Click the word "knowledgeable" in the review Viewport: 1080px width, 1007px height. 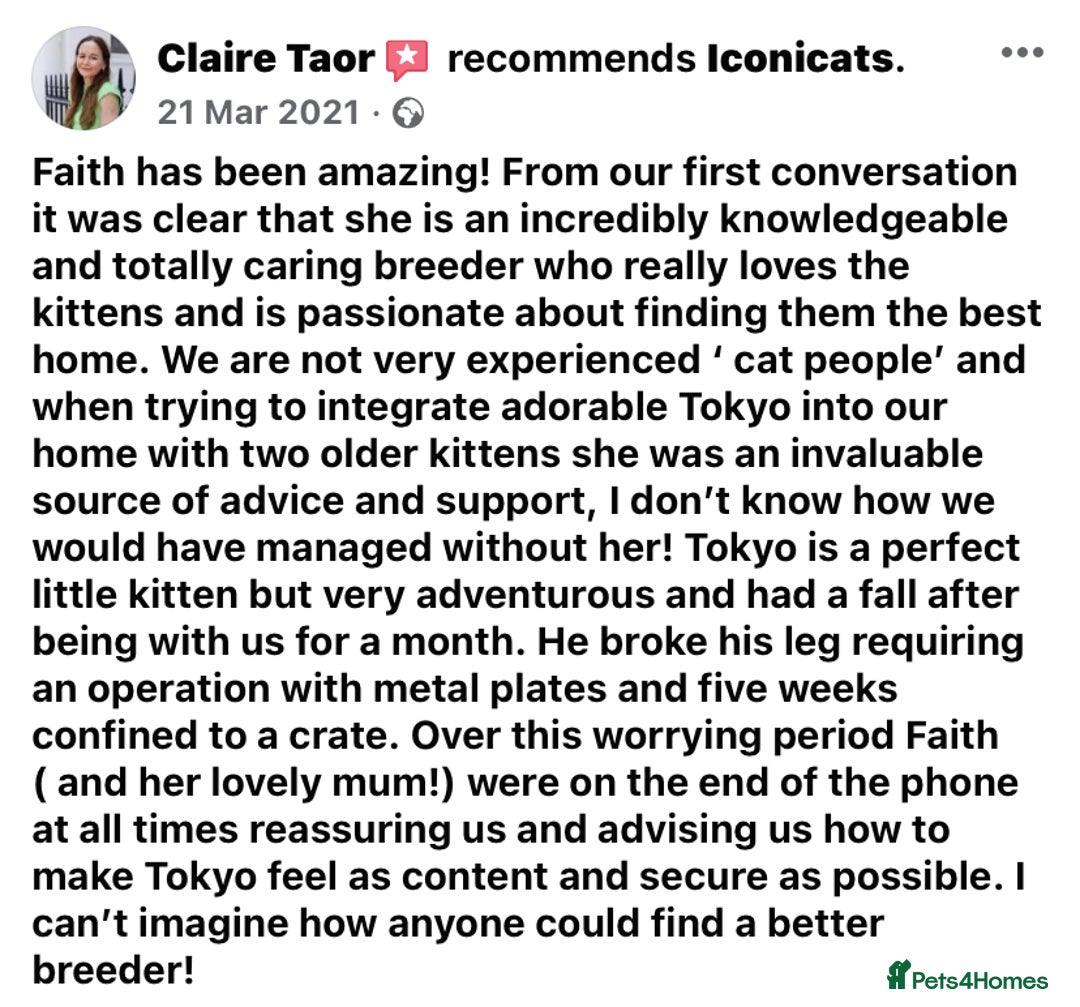(x=864, y=220)
